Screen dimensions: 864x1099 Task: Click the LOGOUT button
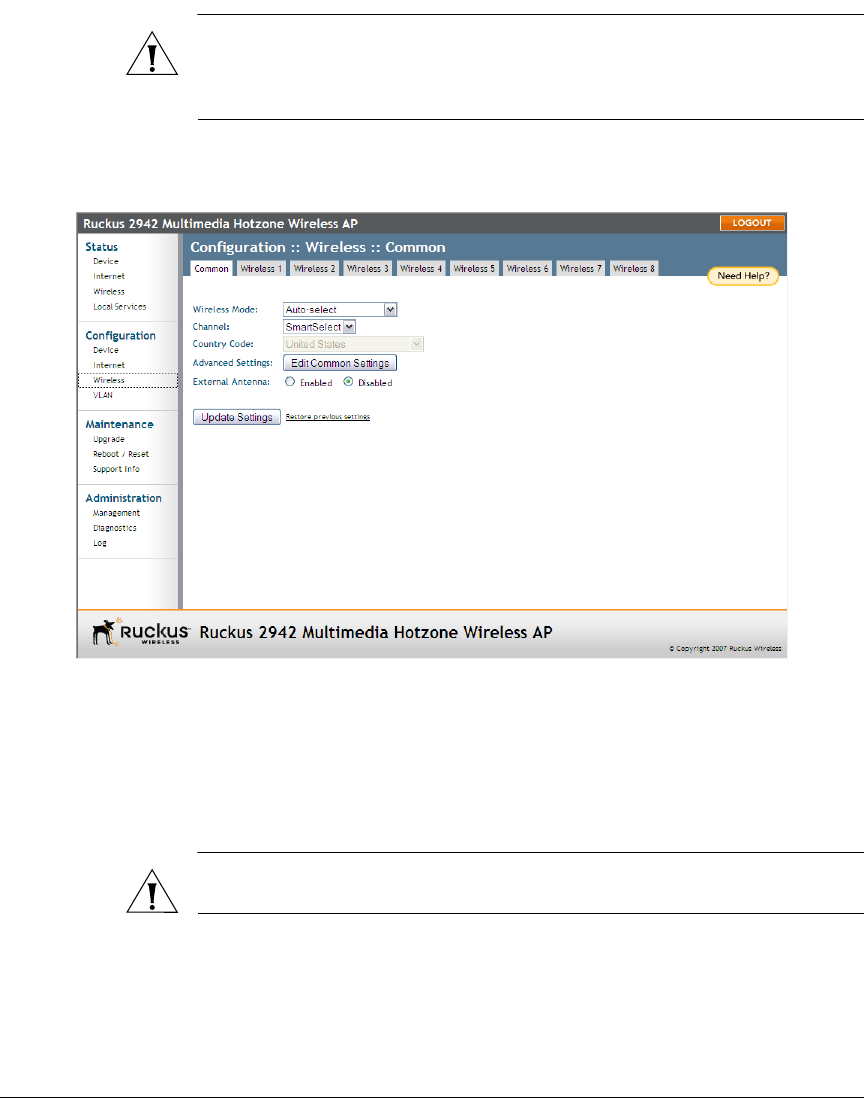click(752, 223)
